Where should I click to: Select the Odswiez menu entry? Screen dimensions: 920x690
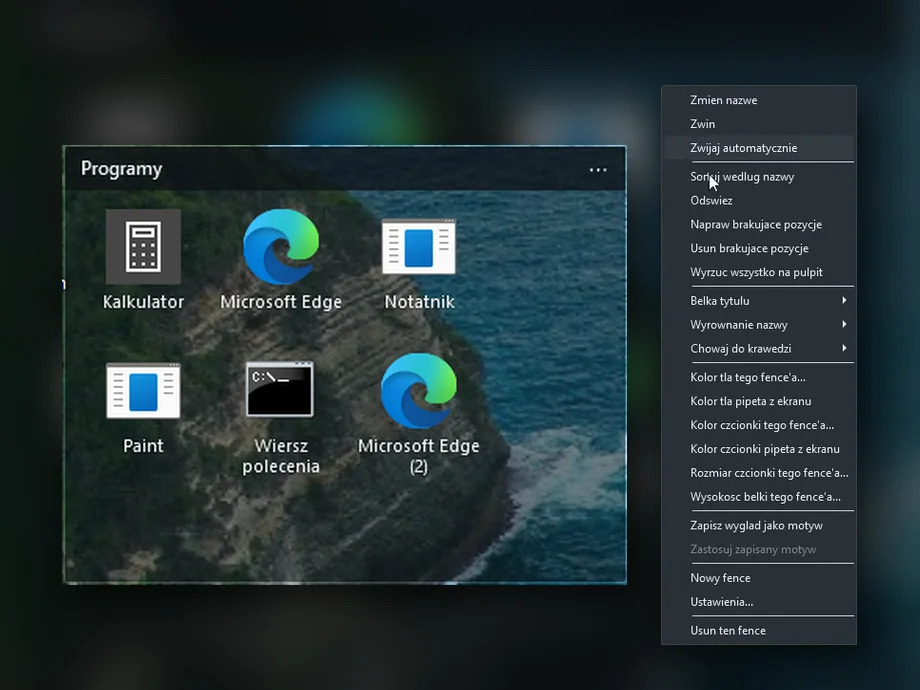pyautogui.click(x=759, y=201)
